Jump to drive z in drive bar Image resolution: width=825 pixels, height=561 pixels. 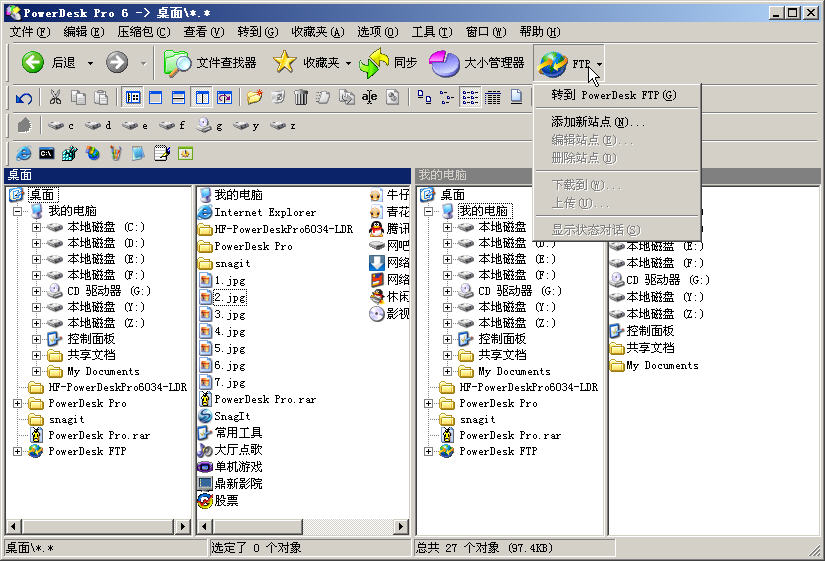(x=283, y=126)
